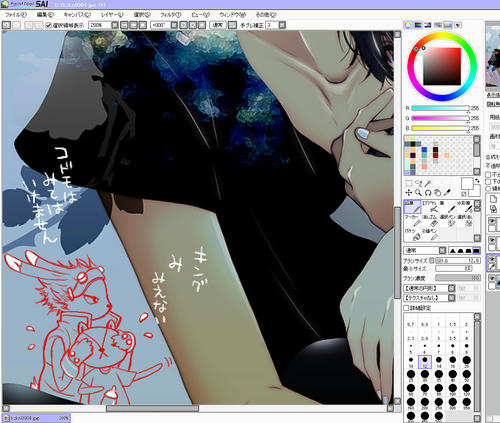This screenshot has width=500, height=423.
Task: Select the flat hard brush edge shape
Action: 476,251
